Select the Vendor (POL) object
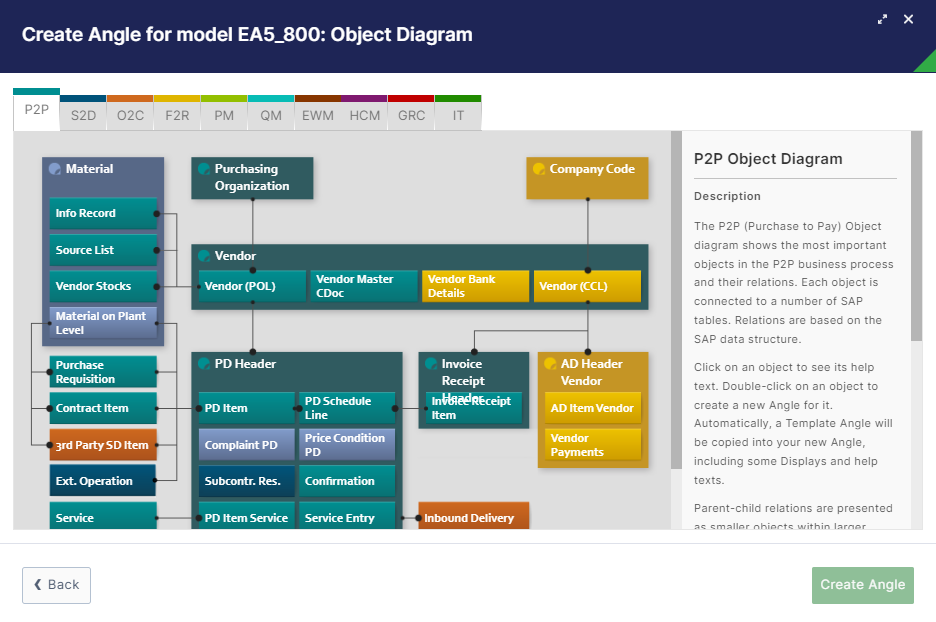This screenshot has height=622, width=936. [x=251, y=286]
